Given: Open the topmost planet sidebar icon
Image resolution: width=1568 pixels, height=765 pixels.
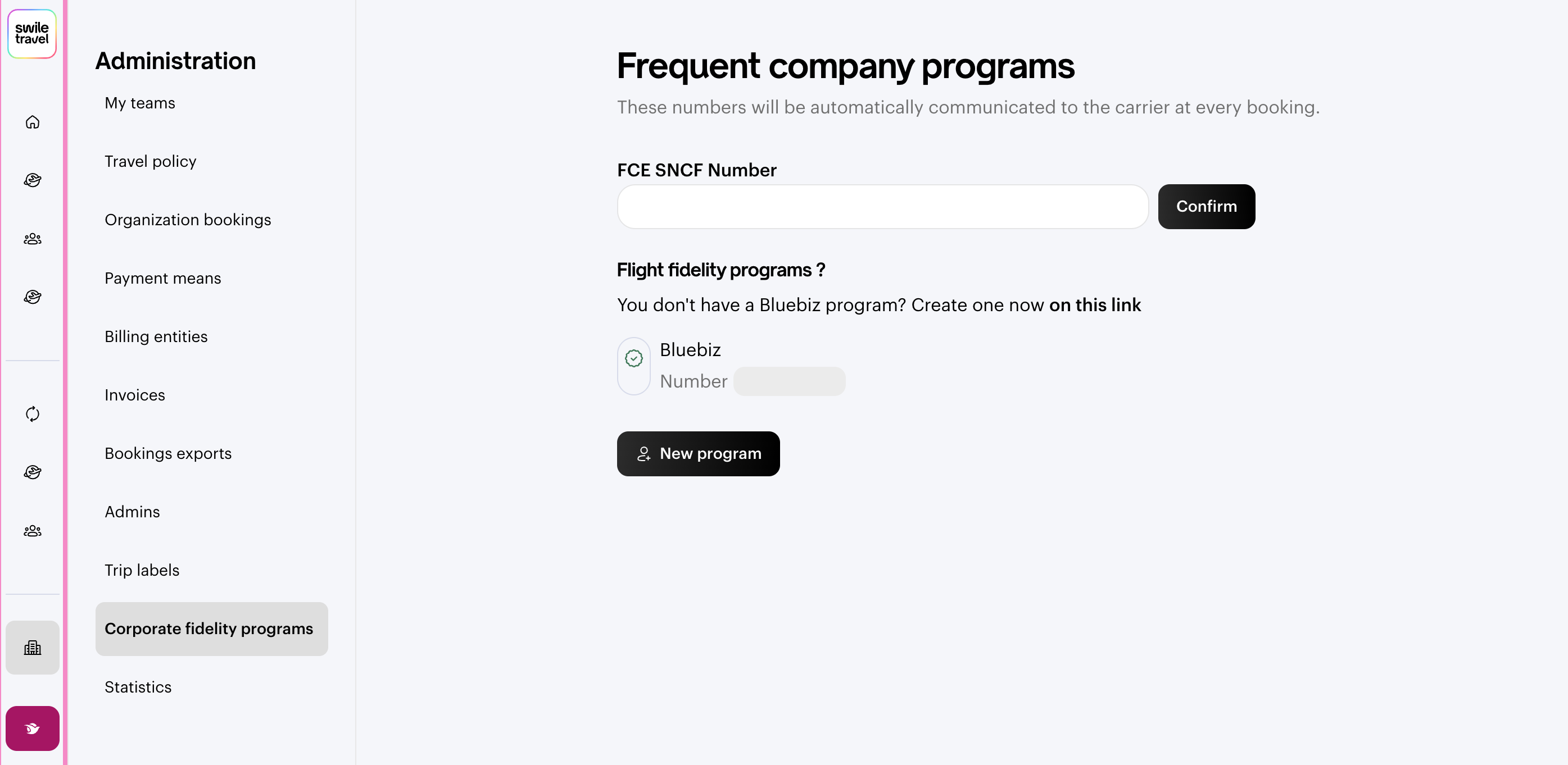Looking at the screenshot, I should pyautogui.click(x=32, y=180).
